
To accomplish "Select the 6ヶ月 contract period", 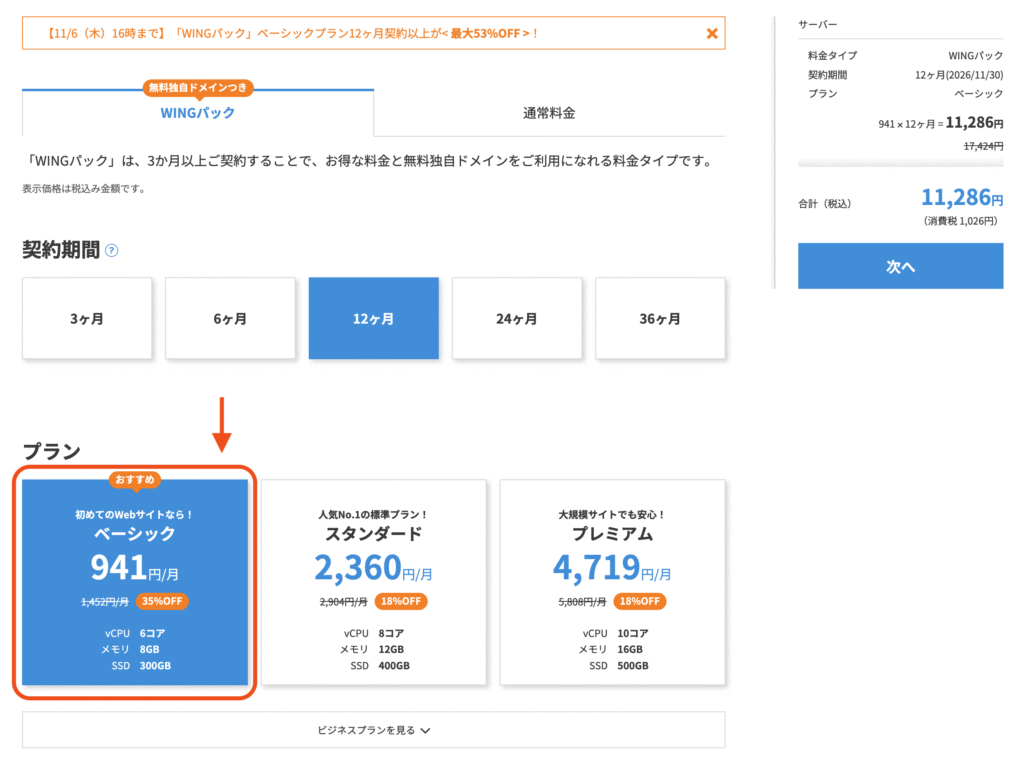I will click(x=230, y=317).
